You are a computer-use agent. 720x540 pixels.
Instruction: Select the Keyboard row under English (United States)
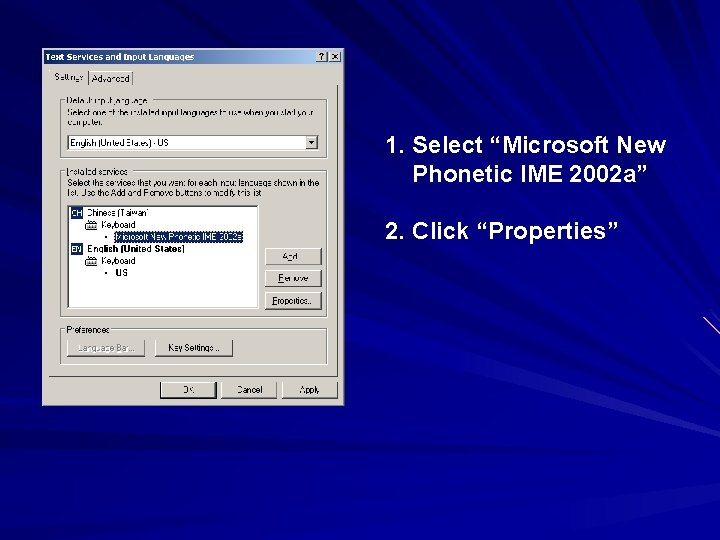pyautogui.click(x=118, y=261)
